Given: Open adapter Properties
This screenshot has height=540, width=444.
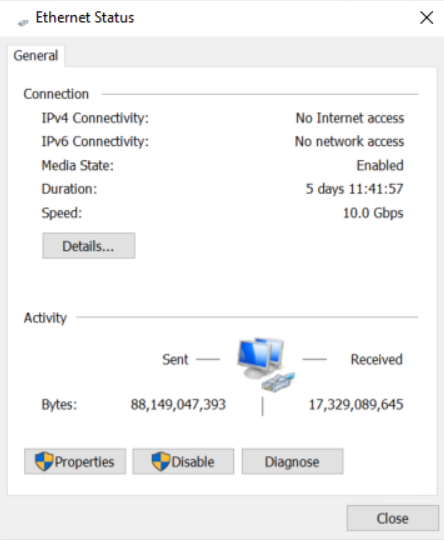Looking at the screenshot, I should point(75,461).
